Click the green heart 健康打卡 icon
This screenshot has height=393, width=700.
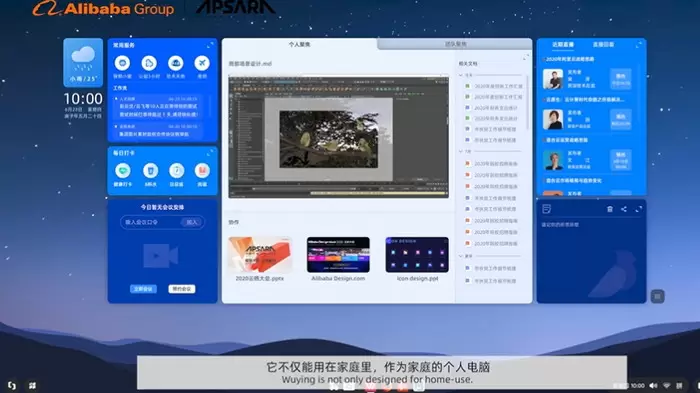[122, 170]
